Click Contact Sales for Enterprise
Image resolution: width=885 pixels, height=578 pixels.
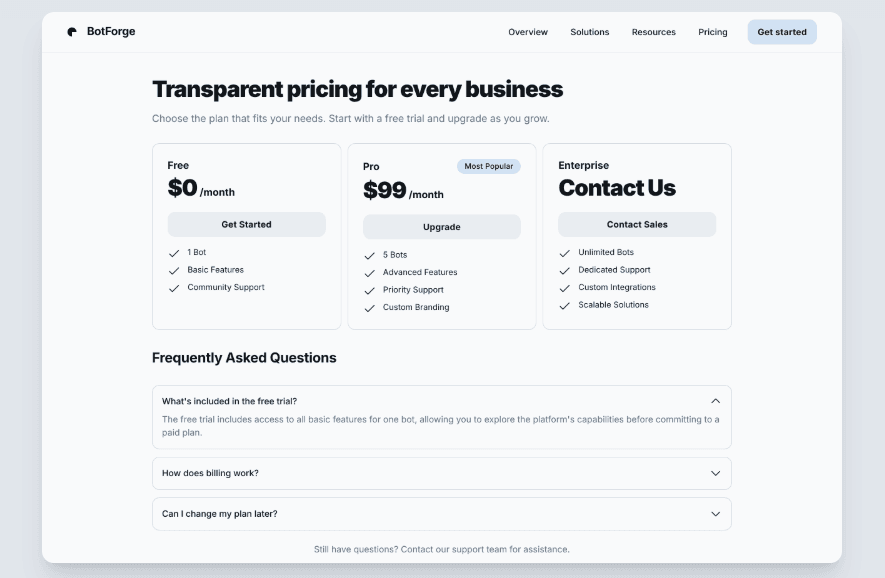(636, 223)
